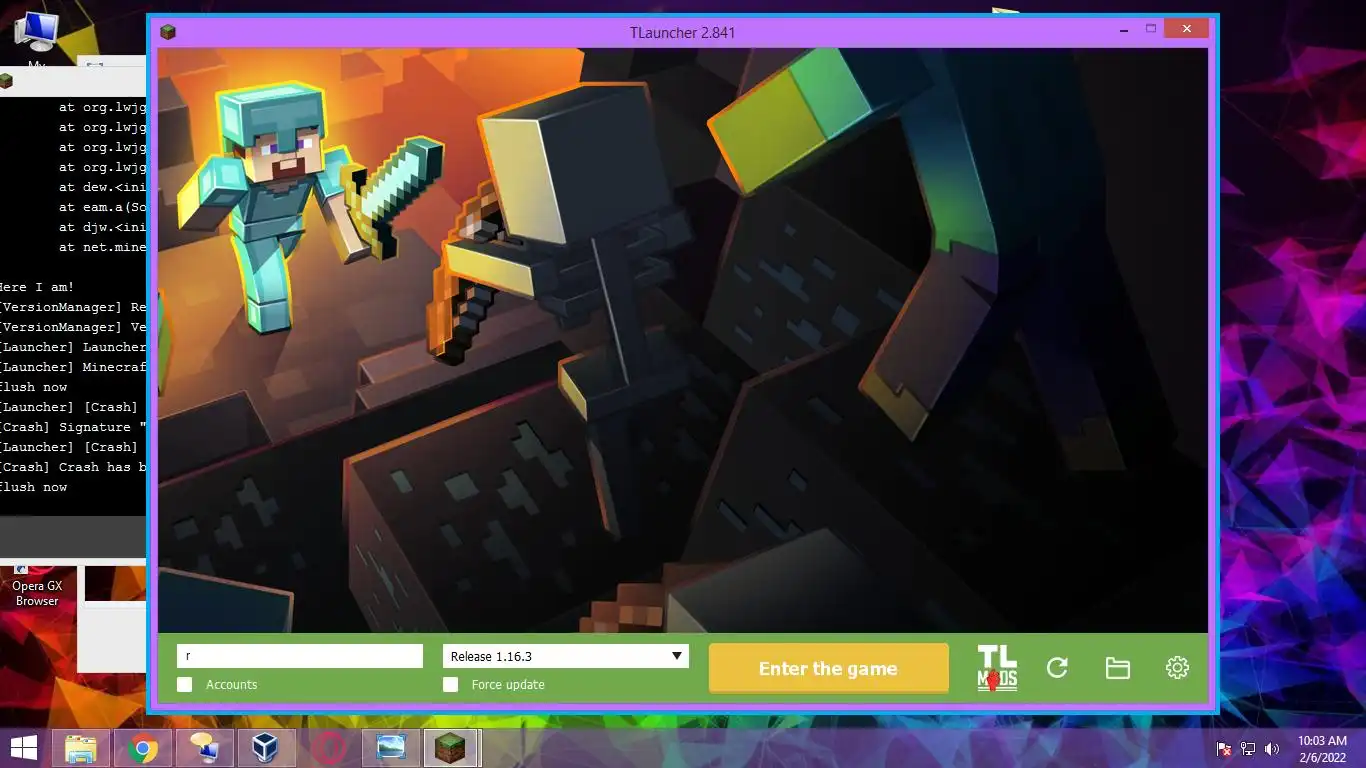Open the photo viewer taskbar icon
Screen dimensions: 1366x768
coord(390,748)
